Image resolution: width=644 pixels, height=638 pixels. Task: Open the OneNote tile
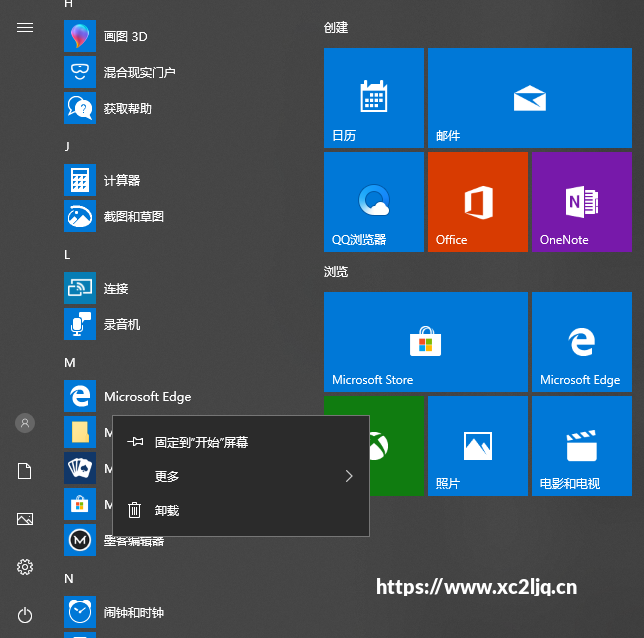point(582,202)
